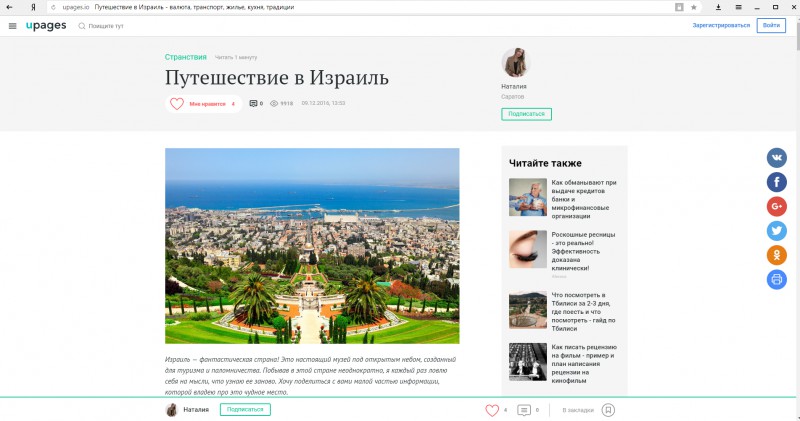800x421 pixels.
Task: Open article 'Роскошные ресницы - это реально!'
Action: (583, 251)
